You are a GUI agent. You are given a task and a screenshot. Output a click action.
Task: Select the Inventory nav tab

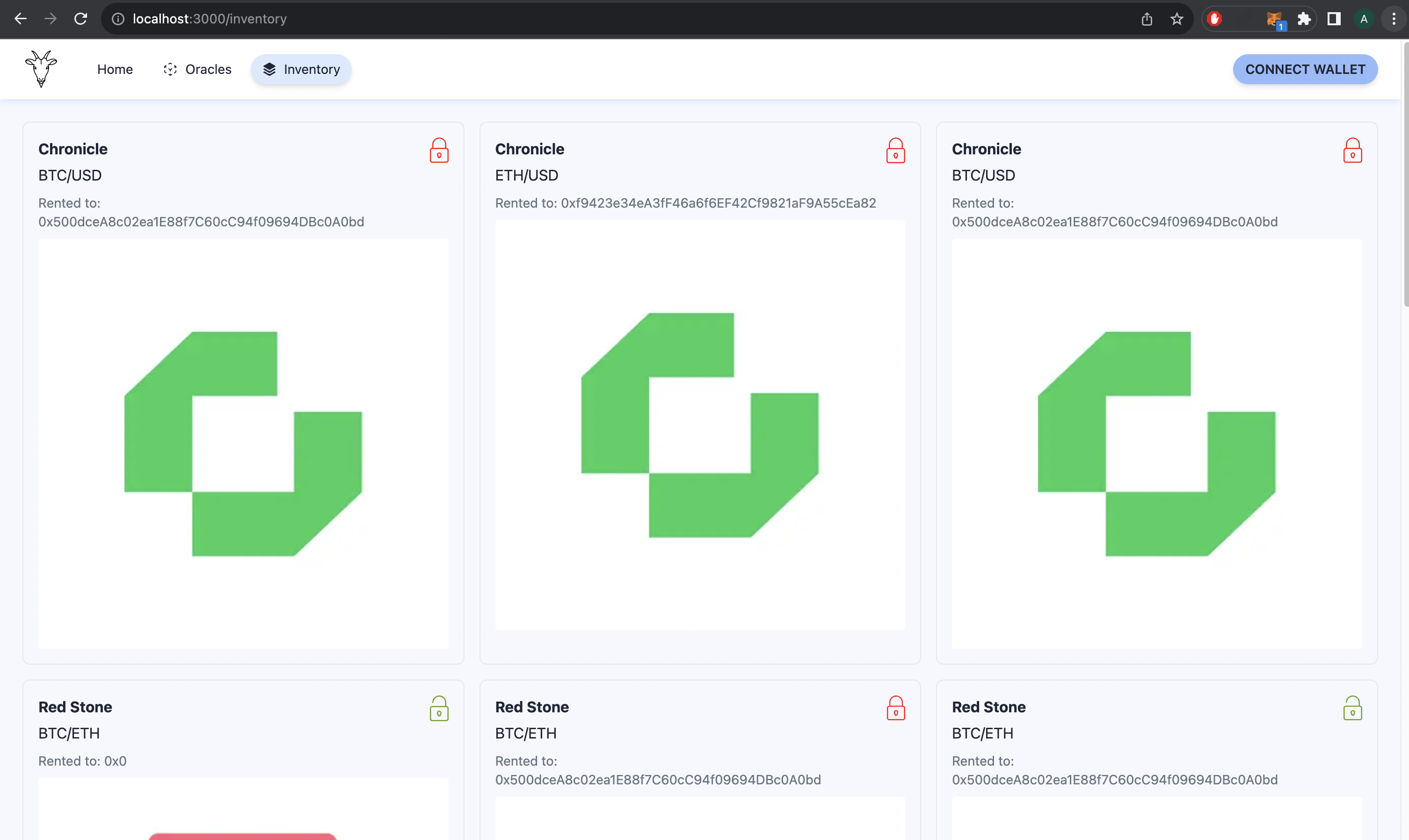[301, 69]
